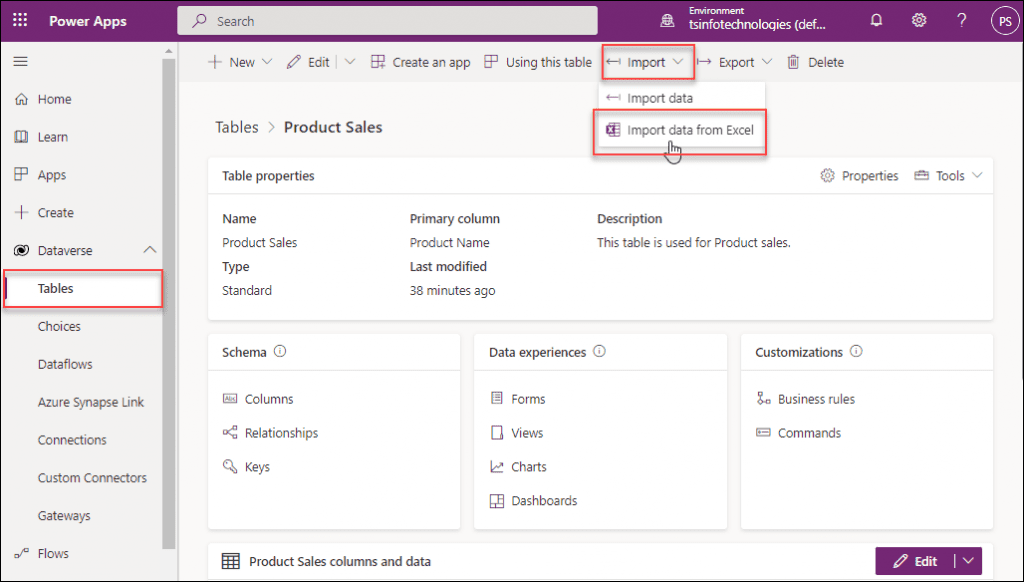Click the Business rules icon

click(763, 398)
